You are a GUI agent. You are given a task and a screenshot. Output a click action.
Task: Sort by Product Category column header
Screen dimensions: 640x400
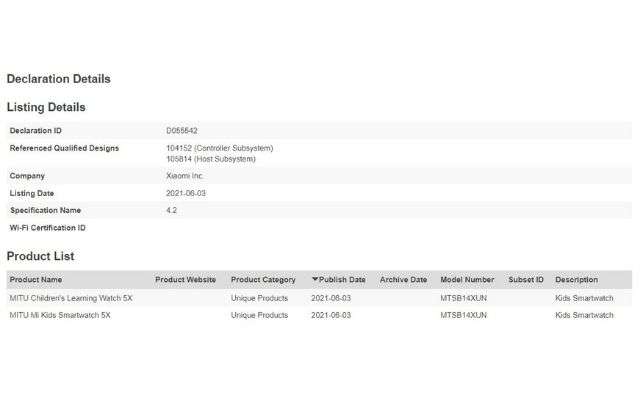pos(263,280)
